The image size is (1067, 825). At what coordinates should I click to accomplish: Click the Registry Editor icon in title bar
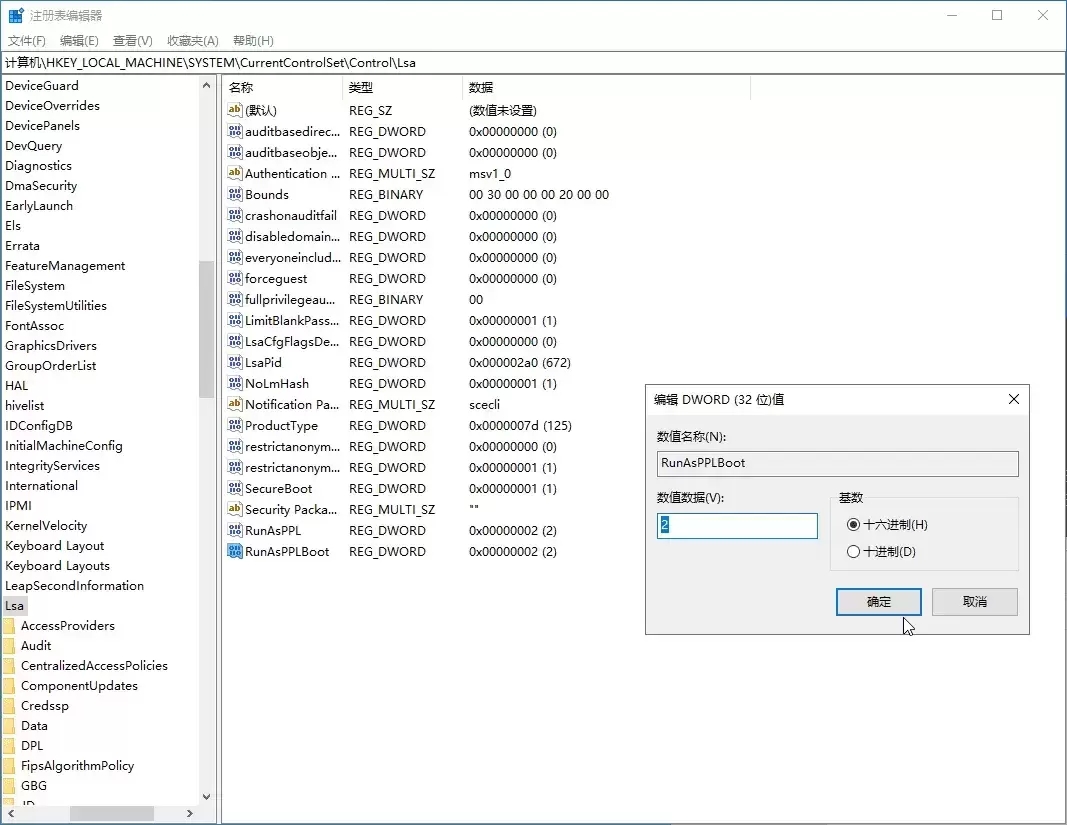pos(15,15)
